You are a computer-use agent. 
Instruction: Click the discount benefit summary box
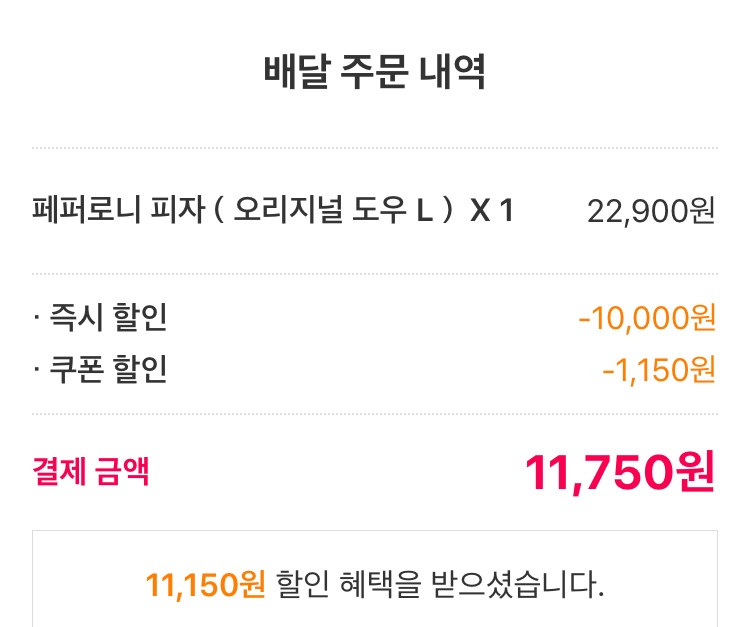pyautogui.click(x=375, y=579)
